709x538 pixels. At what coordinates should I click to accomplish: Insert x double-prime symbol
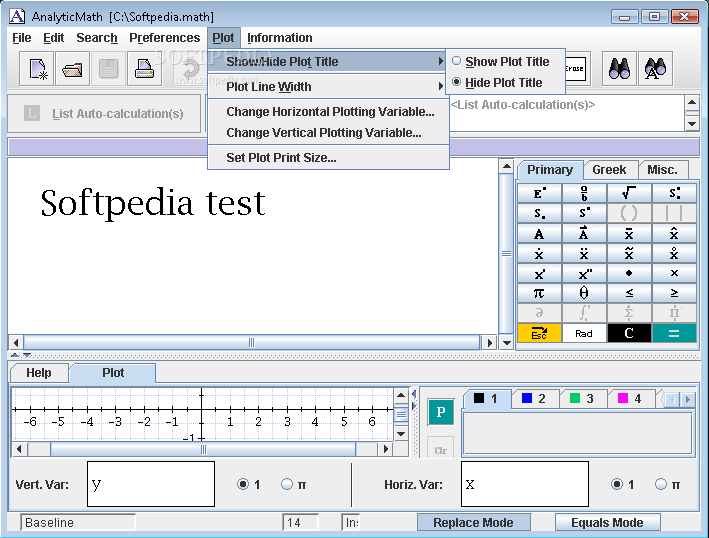(584, 273)
